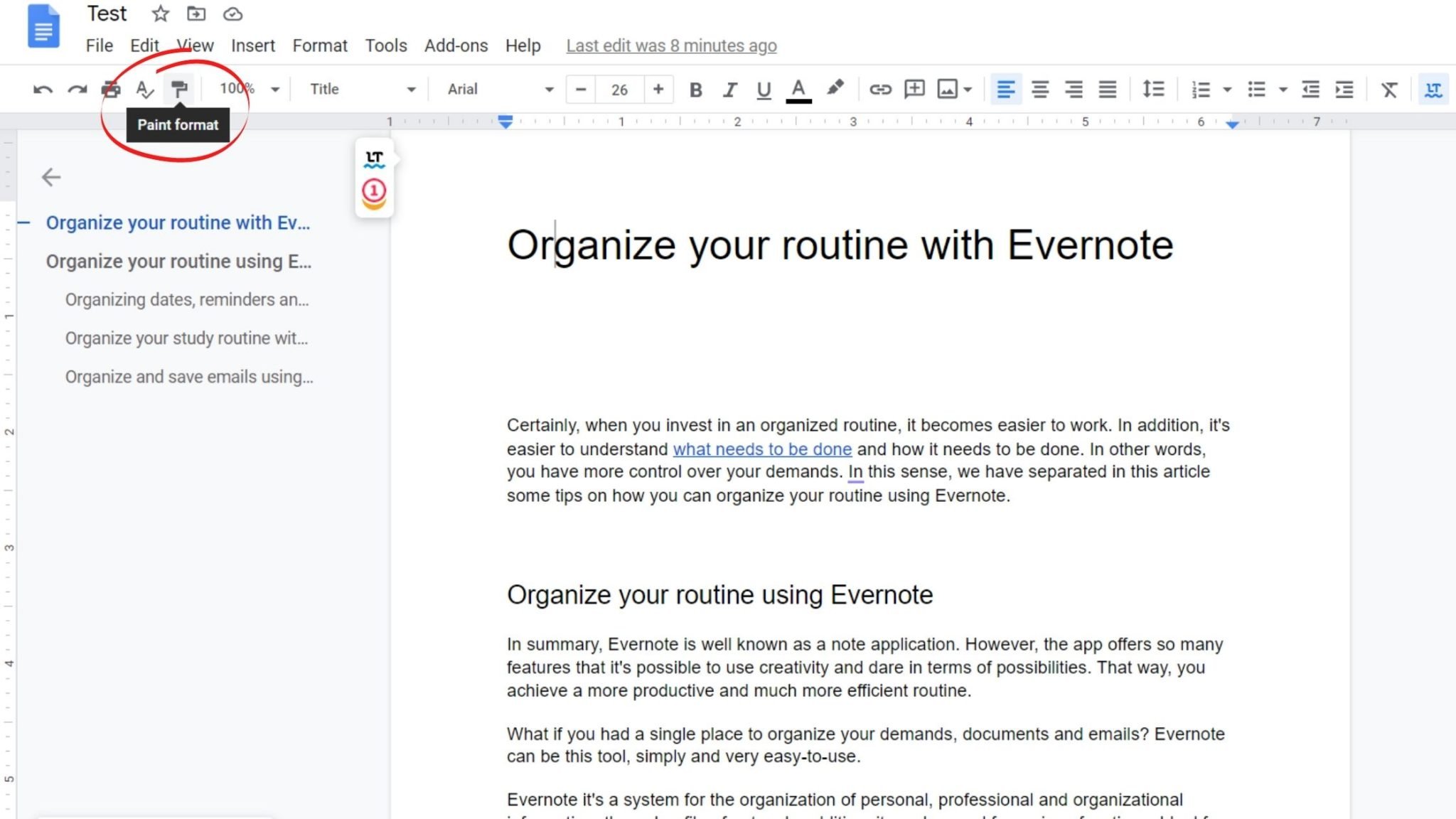Decrease font size with minus button
Viewport: 1456px width, 819px height.
581,90
